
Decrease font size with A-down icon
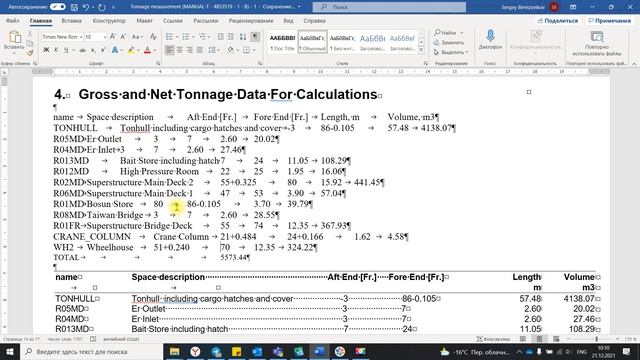pyautogui.click(x=123, y=37)
